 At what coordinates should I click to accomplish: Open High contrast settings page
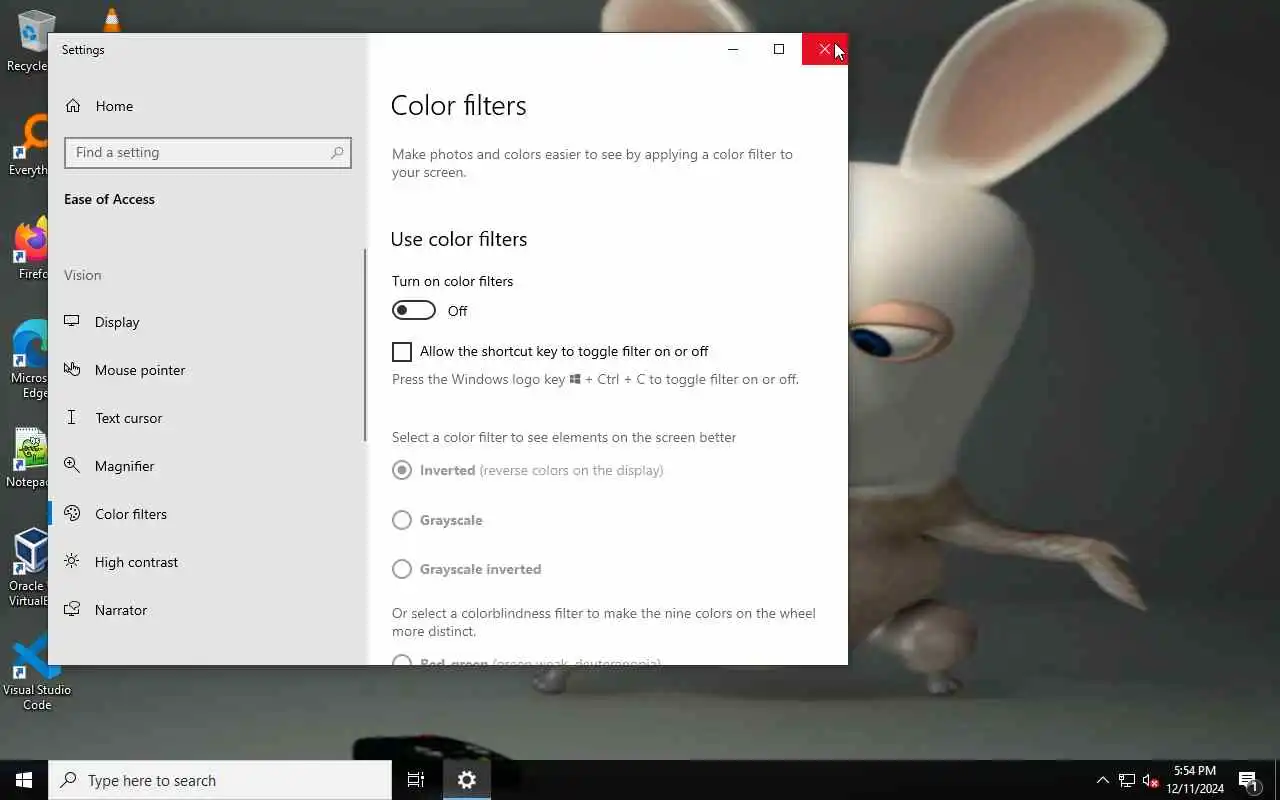[206, 562]
